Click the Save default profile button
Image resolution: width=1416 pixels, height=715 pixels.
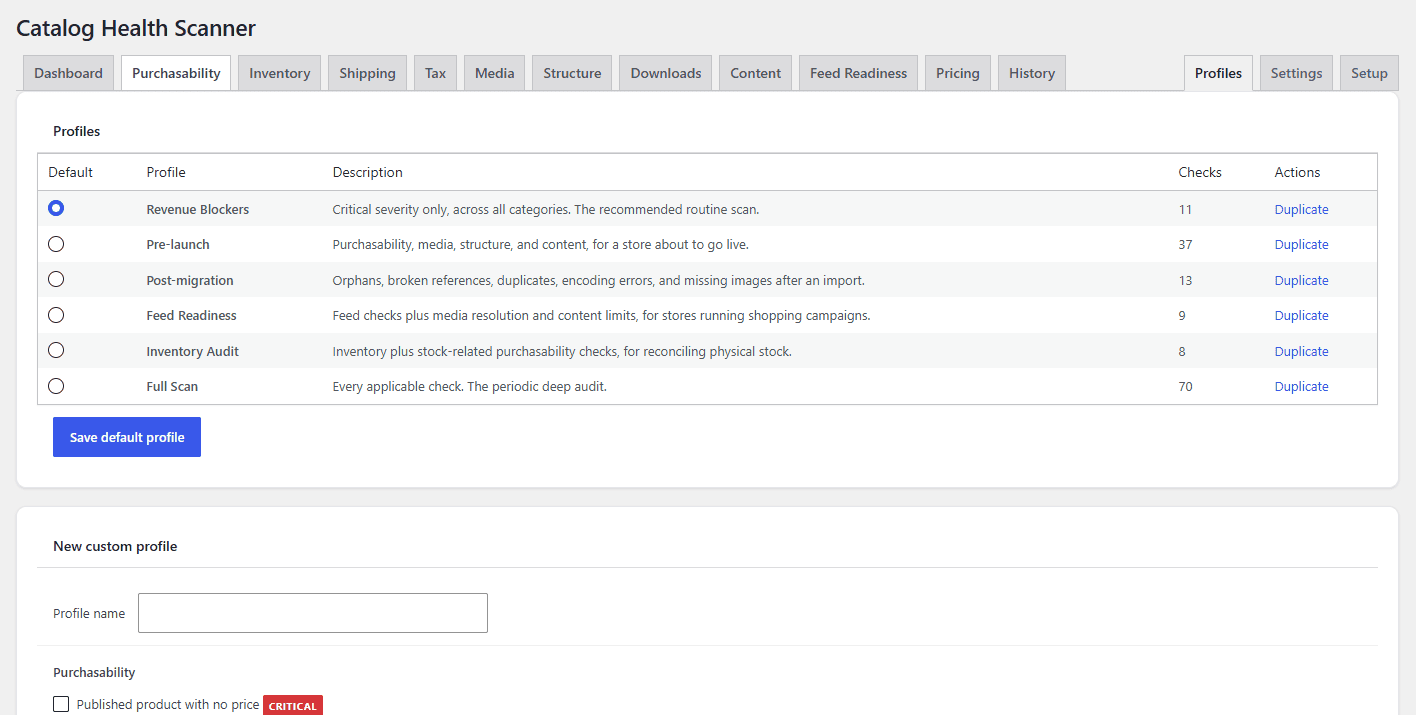[127, 437]
